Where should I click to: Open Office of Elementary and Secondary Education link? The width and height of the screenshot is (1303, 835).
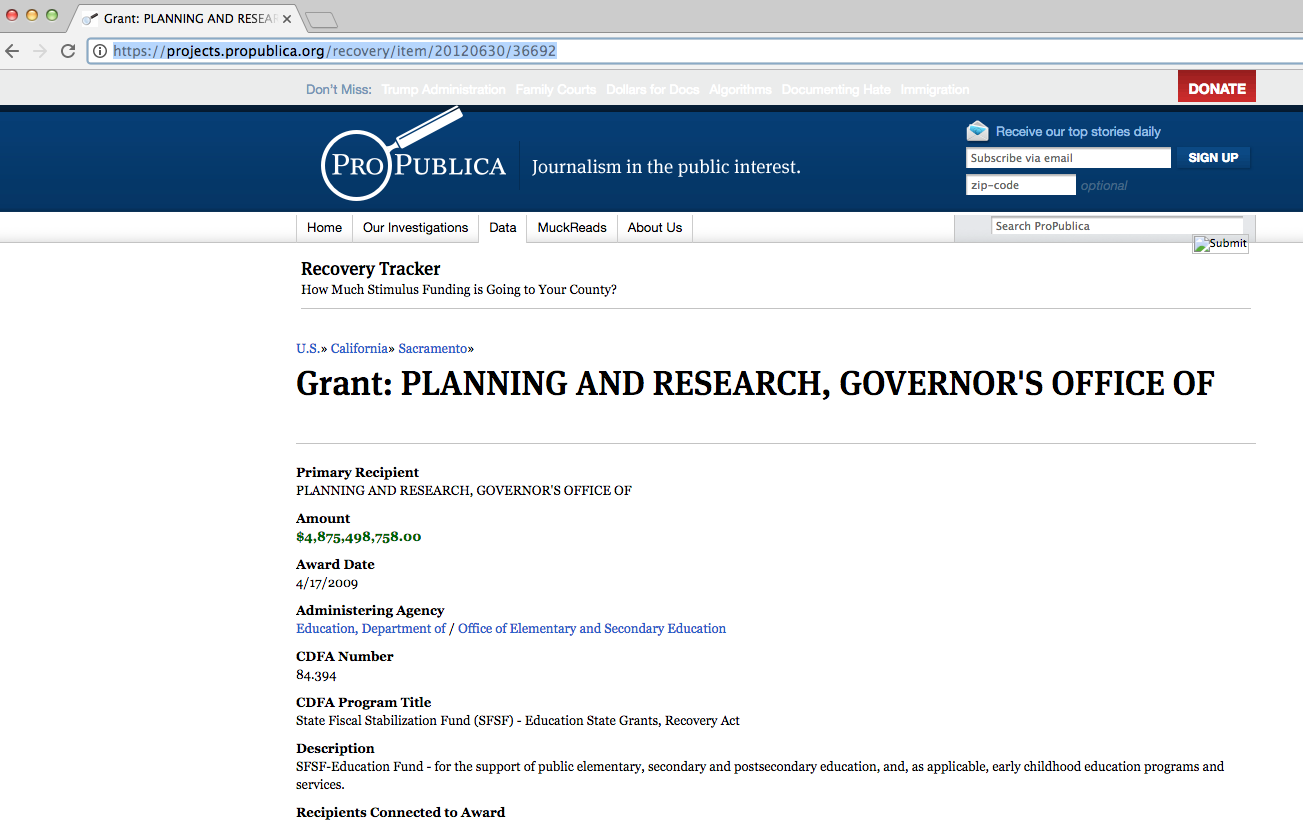[x=592, y=629]
